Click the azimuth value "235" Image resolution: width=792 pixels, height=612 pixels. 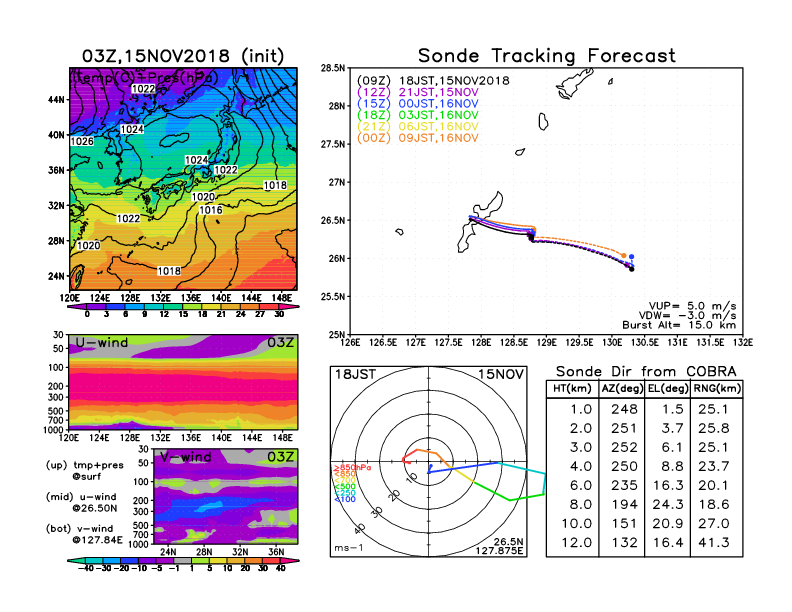pos(624,486)
